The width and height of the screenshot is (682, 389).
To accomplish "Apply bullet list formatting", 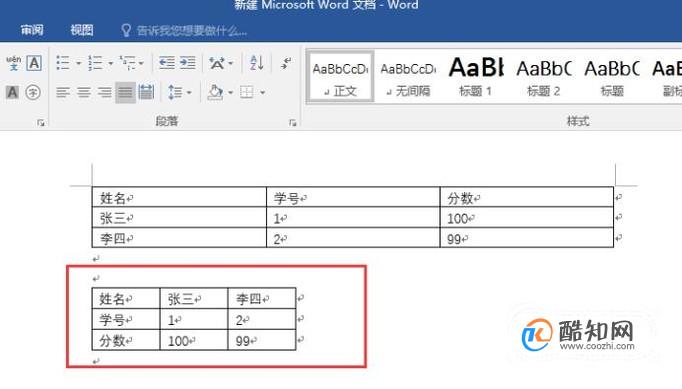I will [63, 63].
